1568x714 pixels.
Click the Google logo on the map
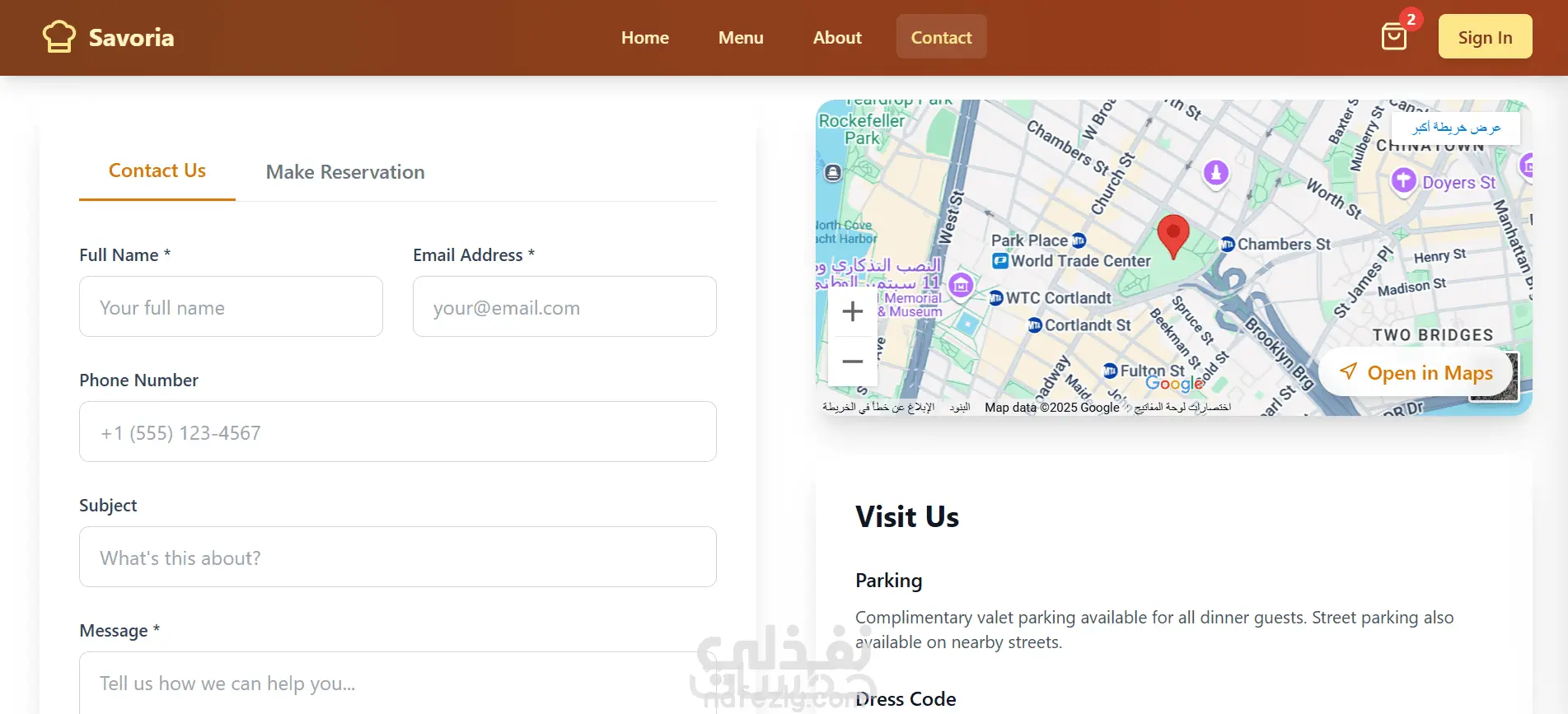click(x=1175, y=383)
